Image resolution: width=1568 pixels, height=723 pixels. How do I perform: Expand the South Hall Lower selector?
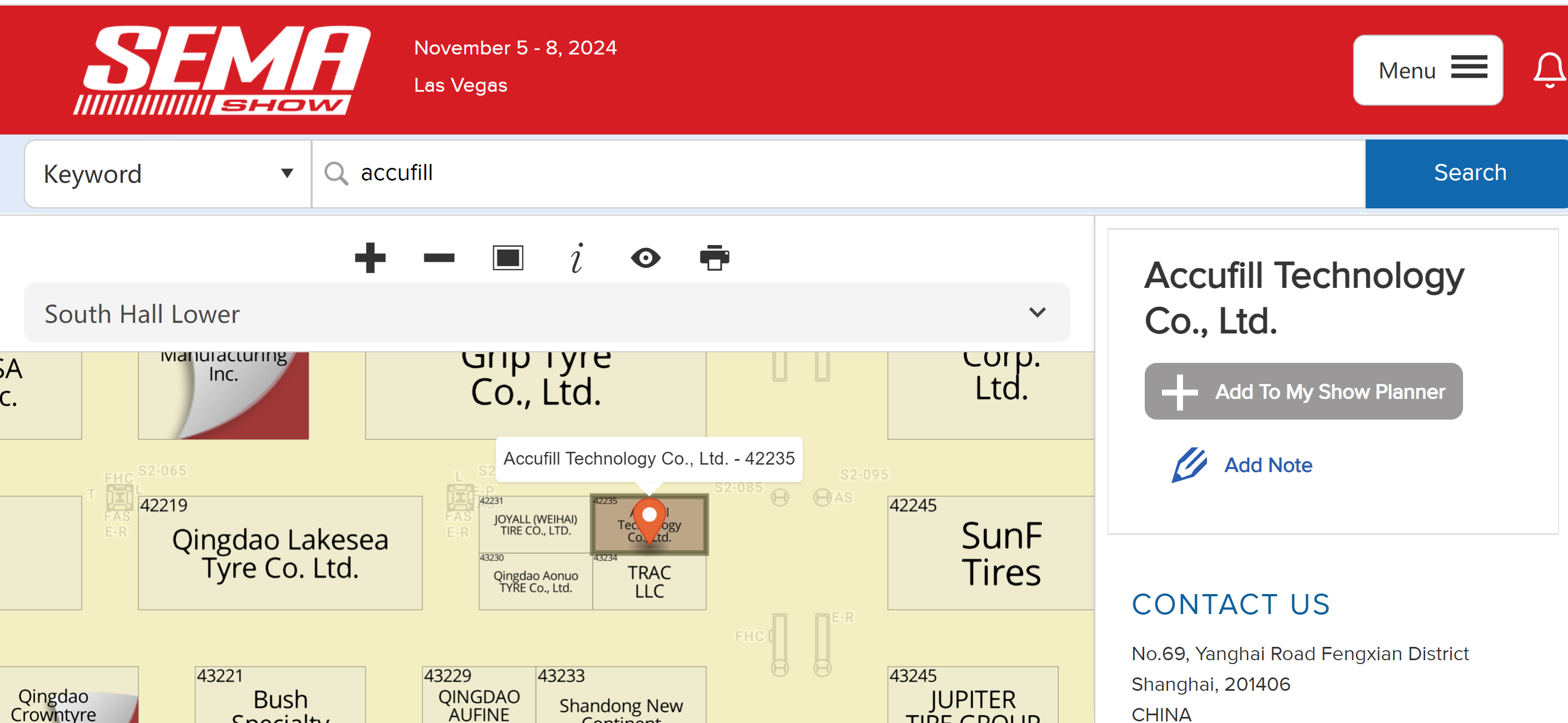tap(547, 313)
